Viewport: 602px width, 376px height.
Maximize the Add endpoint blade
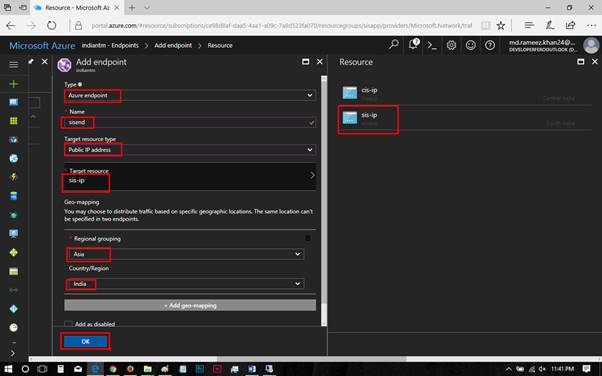tap(306, 62)
